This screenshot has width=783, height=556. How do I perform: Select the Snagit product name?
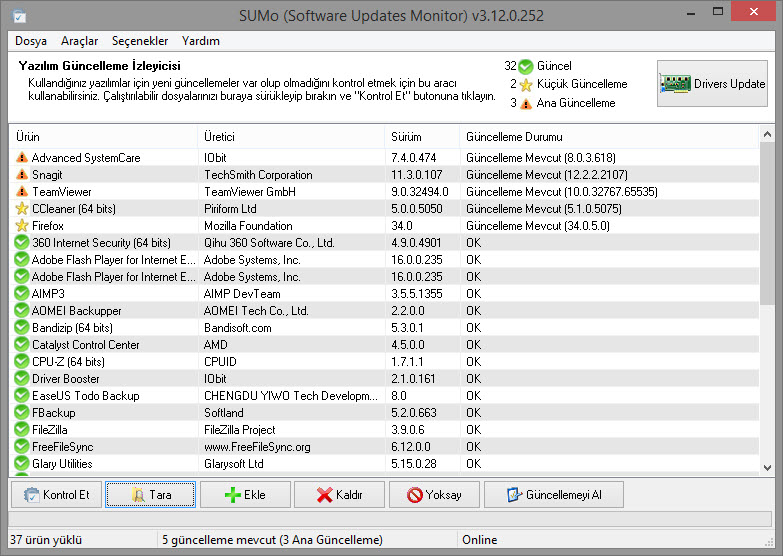[x=47, y=175]
